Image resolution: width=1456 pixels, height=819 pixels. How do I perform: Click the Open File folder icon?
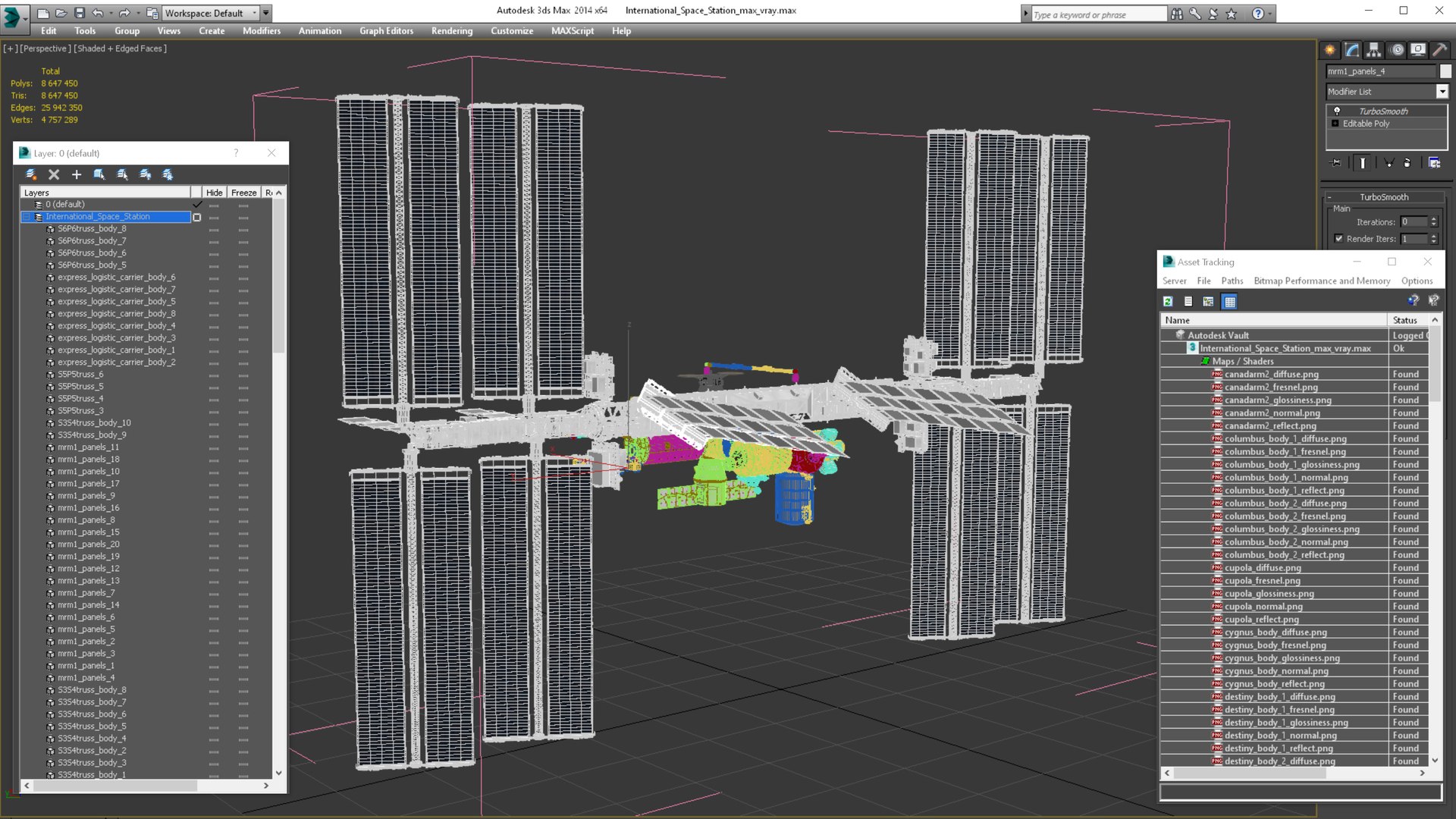pos(61,13)
